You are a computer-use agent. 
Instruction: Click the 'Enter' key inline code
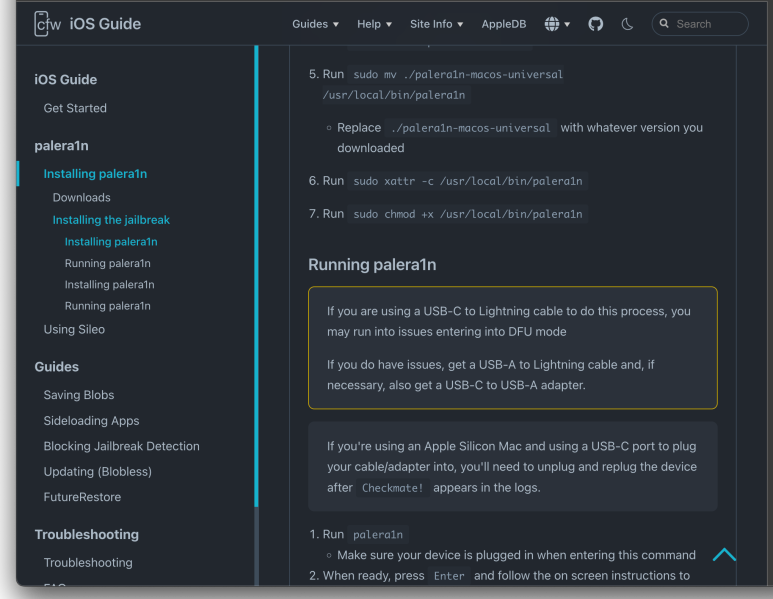[449, 576]
